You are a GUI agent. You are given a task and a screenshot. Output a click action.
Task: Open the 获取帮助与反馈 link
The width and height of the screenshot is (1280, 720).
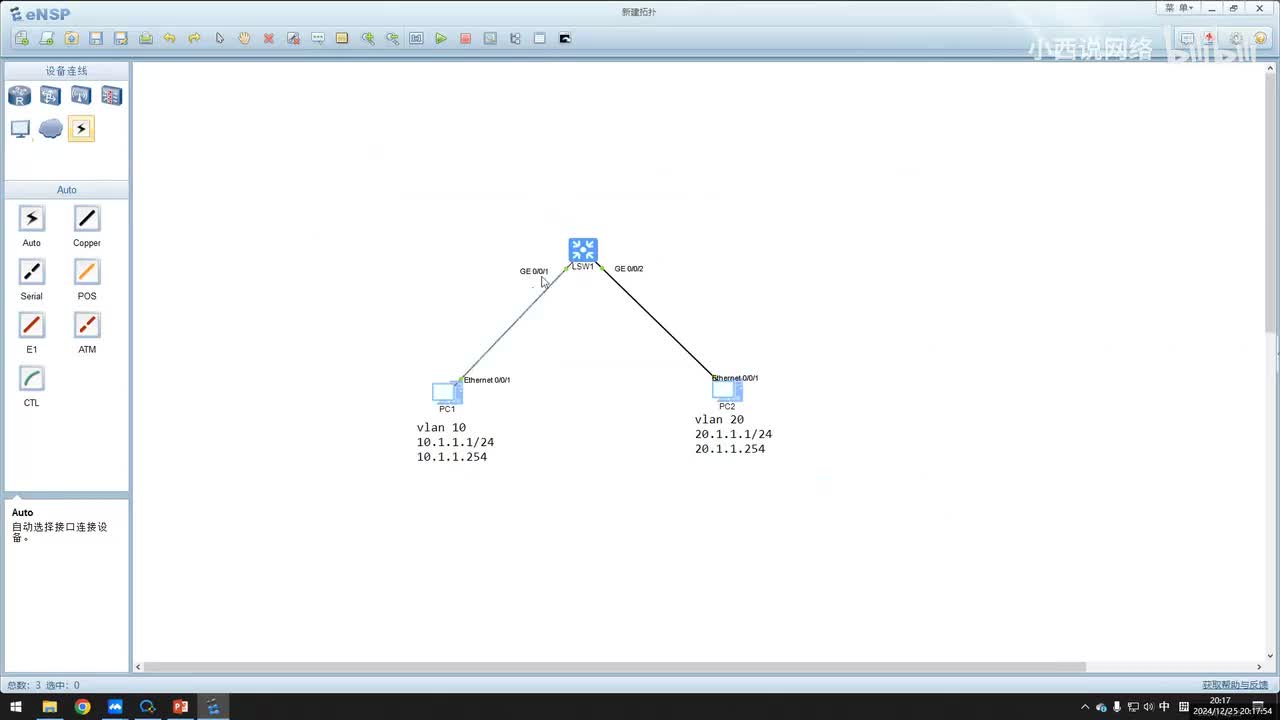click(x=1235, y=685)
